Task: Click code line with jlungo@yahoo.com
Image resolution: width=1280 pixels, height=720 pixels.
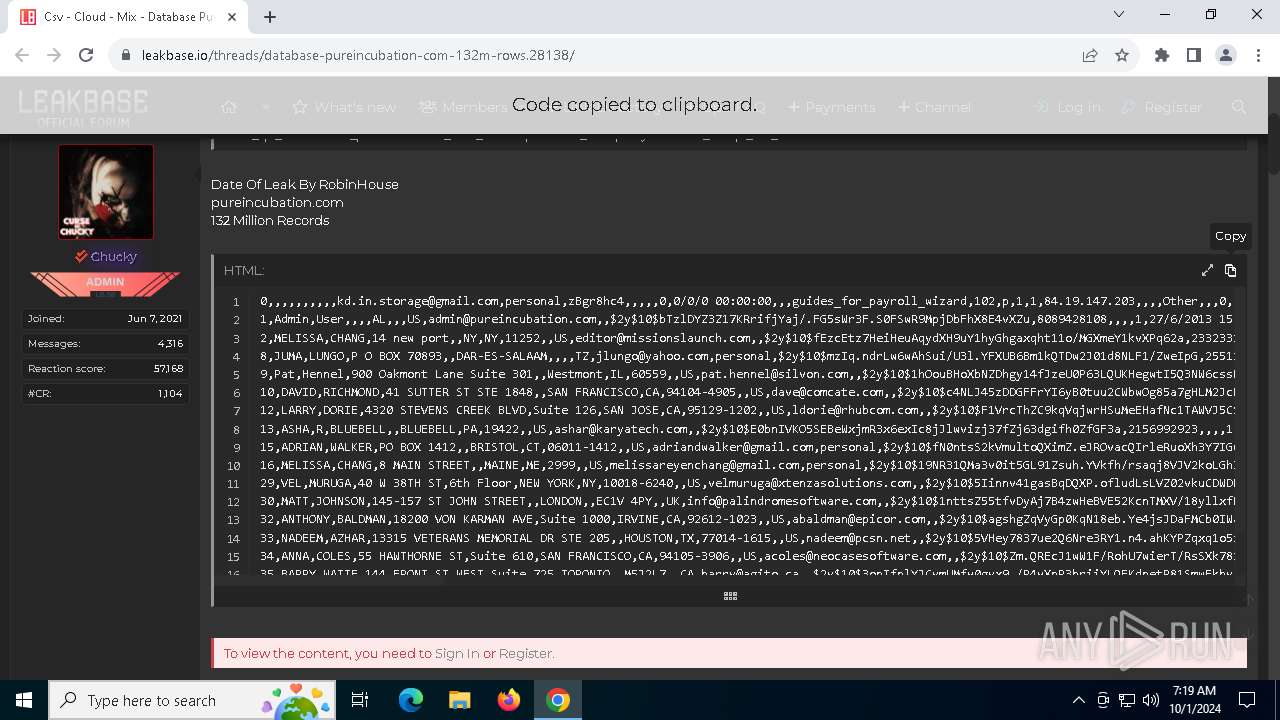Action: (x=748, y=356)
